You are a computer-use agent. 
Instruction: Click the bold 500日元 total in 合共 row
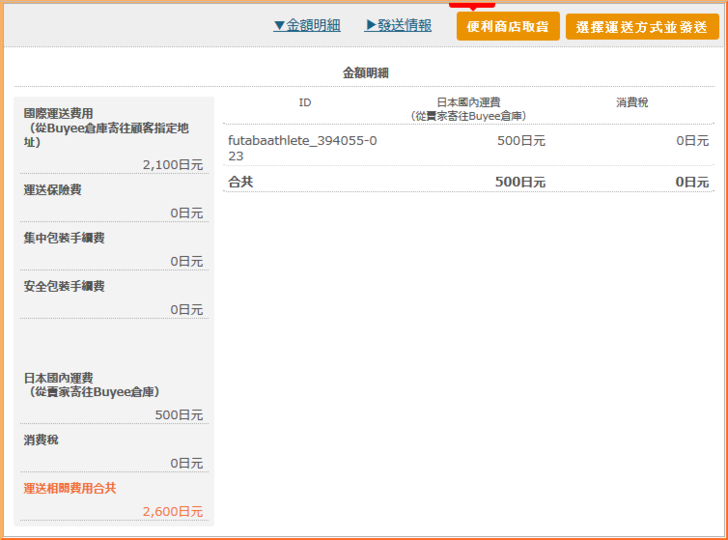pyautogui.click(x=520, y=182)
